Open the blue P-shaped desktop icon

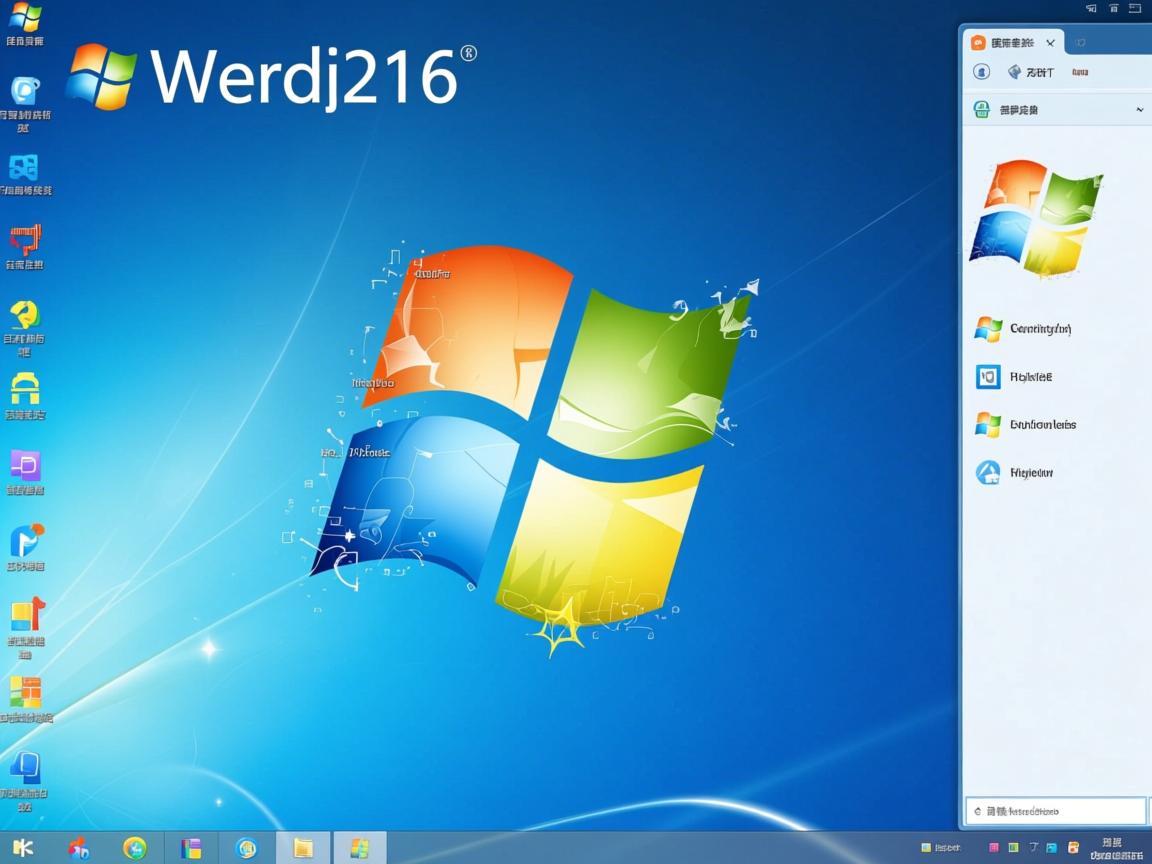tap(26, 541)
